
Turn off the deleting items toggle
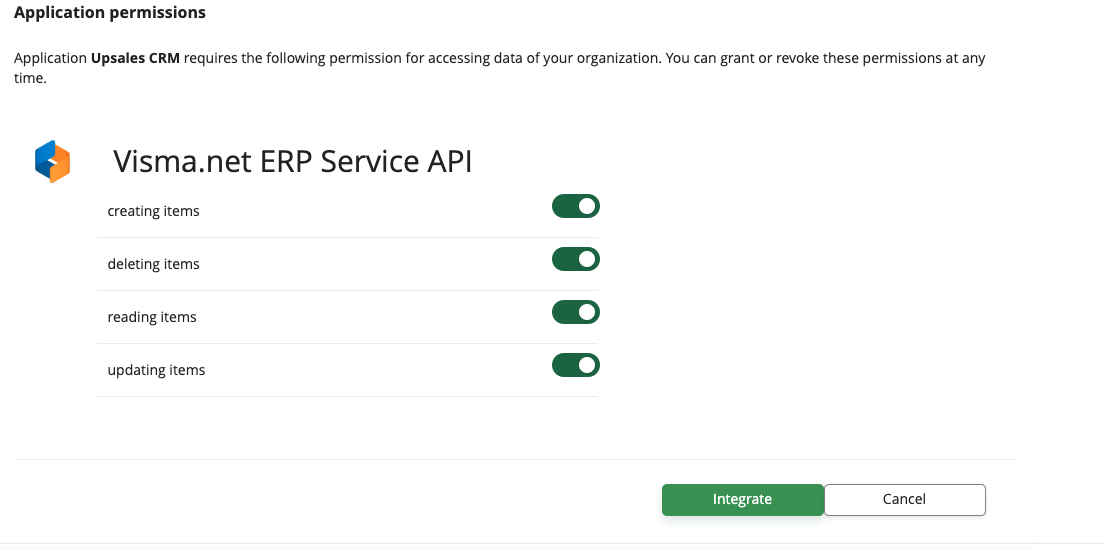pos(576,259)
